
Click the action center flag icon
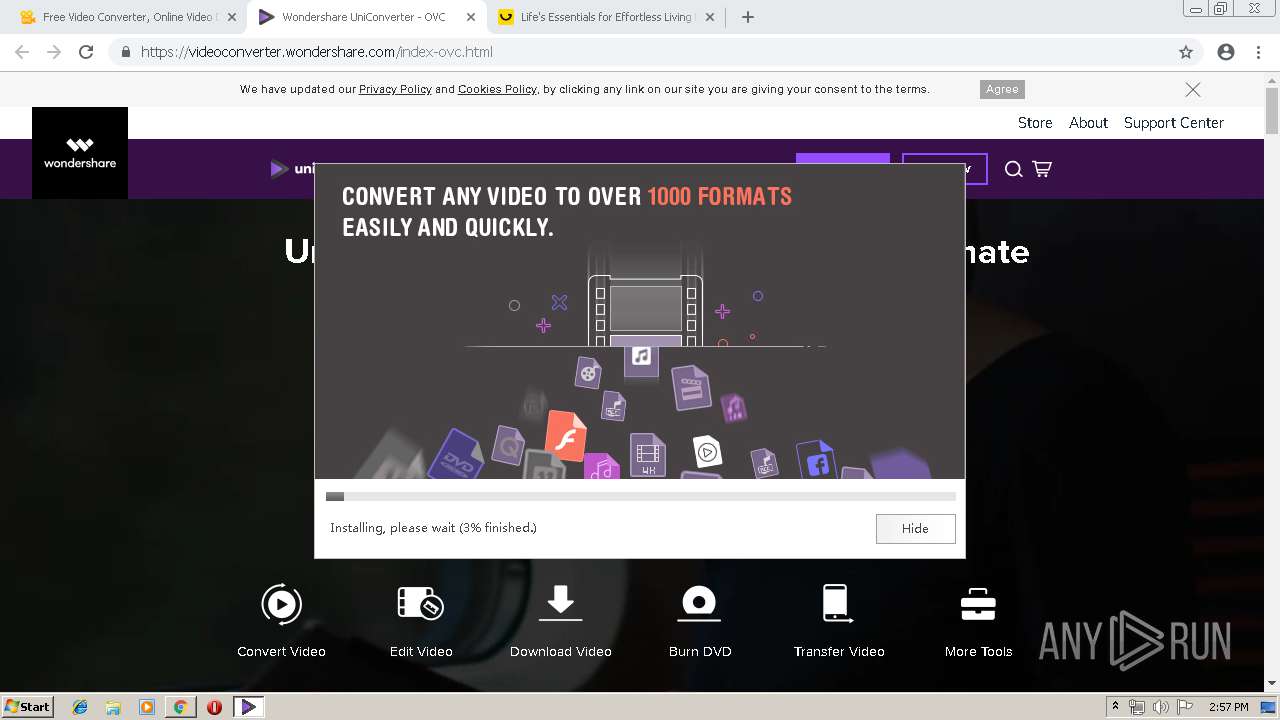pyautogui.click(x=1183, y=707)
